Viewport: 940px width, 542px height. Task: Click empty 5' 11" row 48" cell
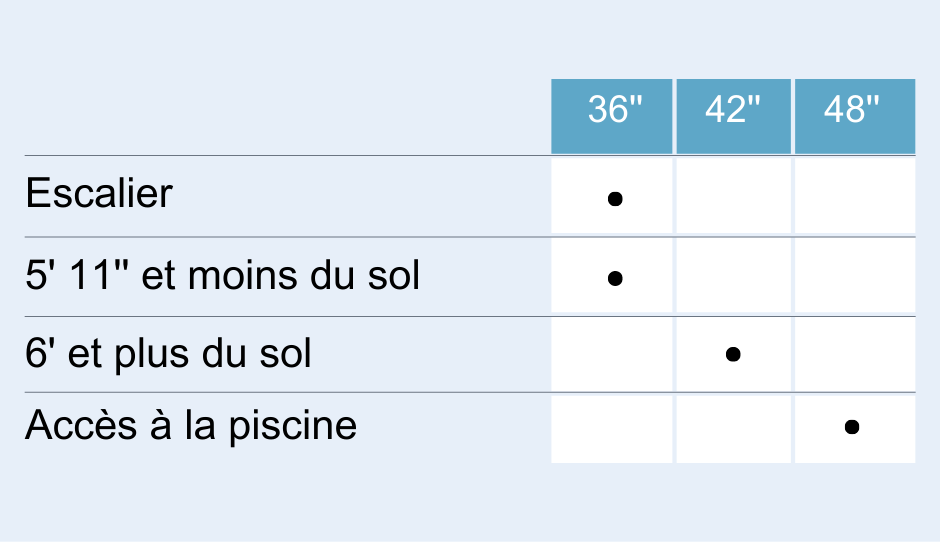[854, 276]
